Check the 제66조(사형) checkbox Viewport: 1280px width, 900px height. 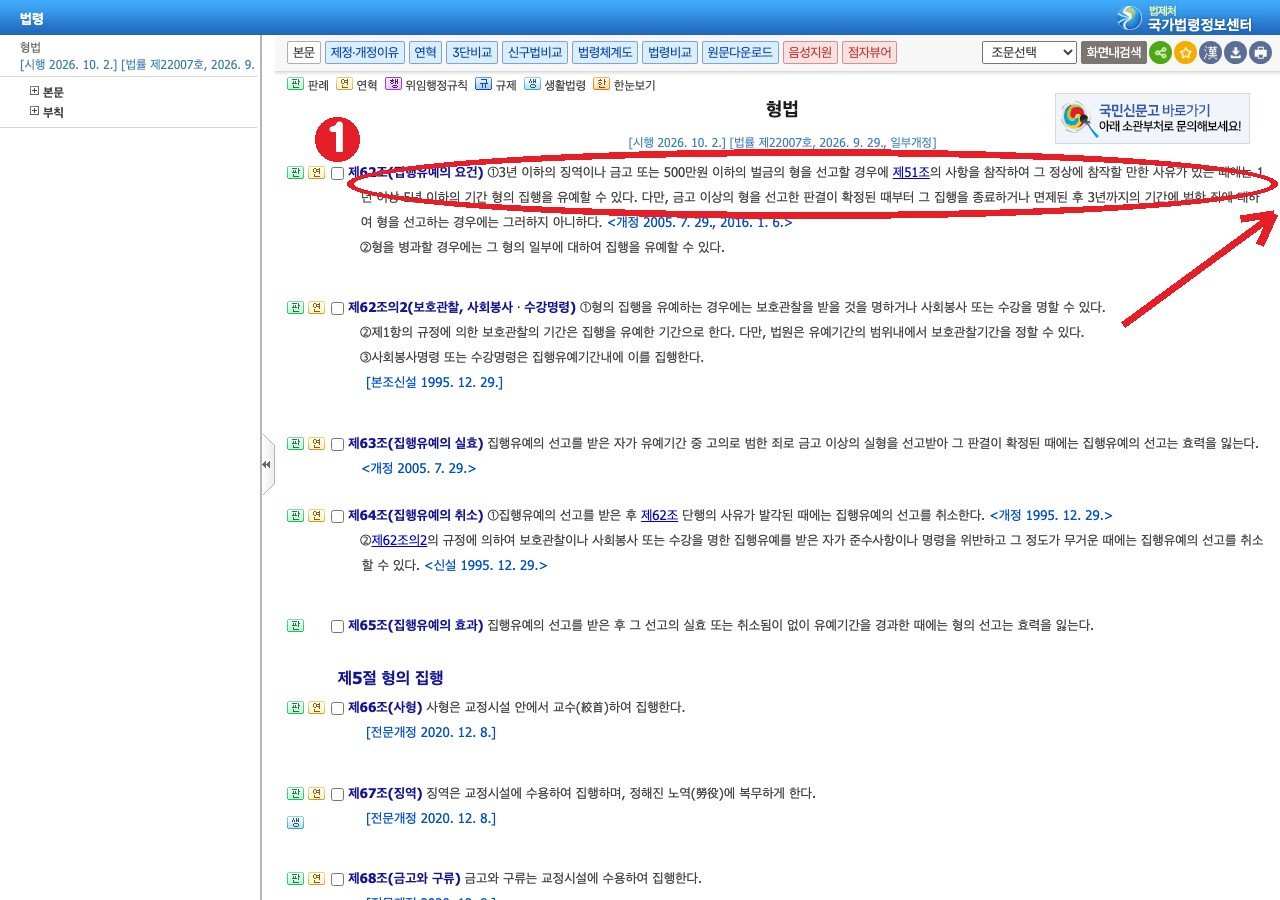[x=337, y=708]
